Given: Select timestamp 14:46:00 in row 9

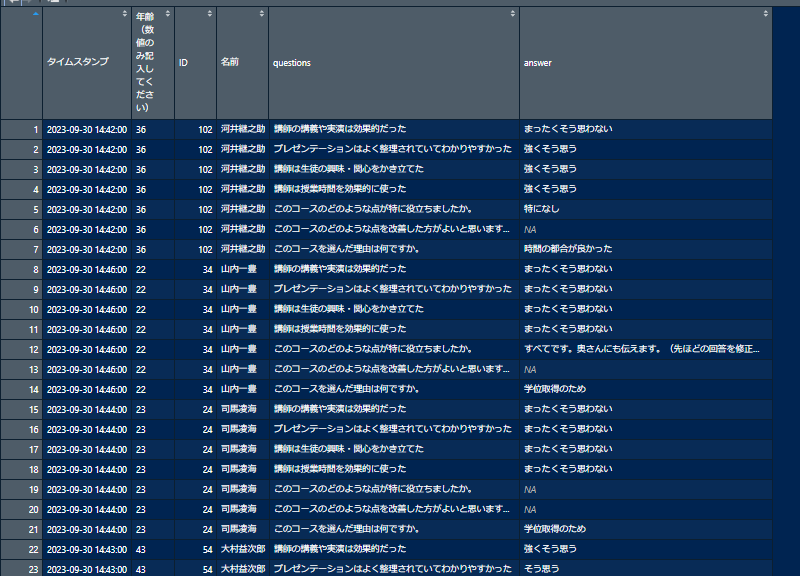Looking at the screenshot, I should coord(87,290).
